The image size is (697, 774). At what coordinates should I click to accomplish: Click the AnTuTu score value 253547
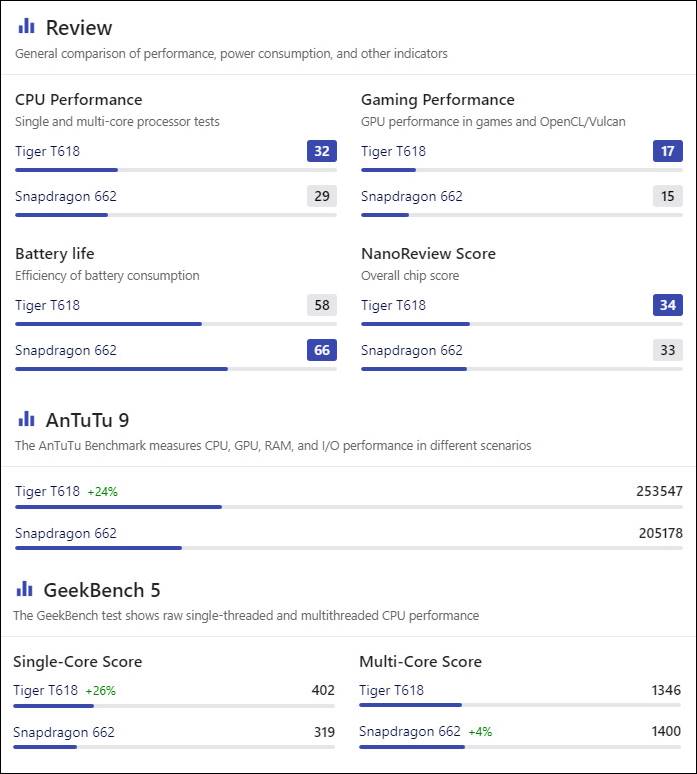pos(659,491)
